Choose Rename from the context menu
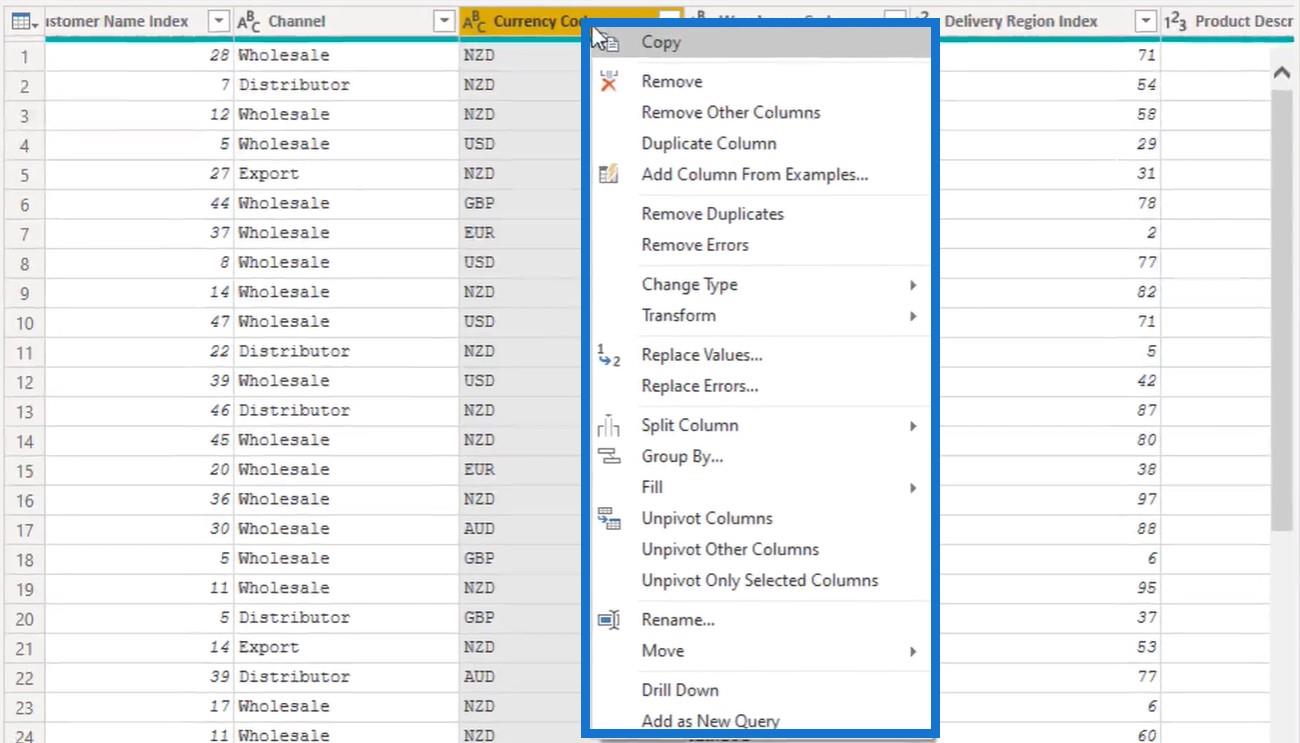Viewport: 1300px width, 743px height. (760, 620)
